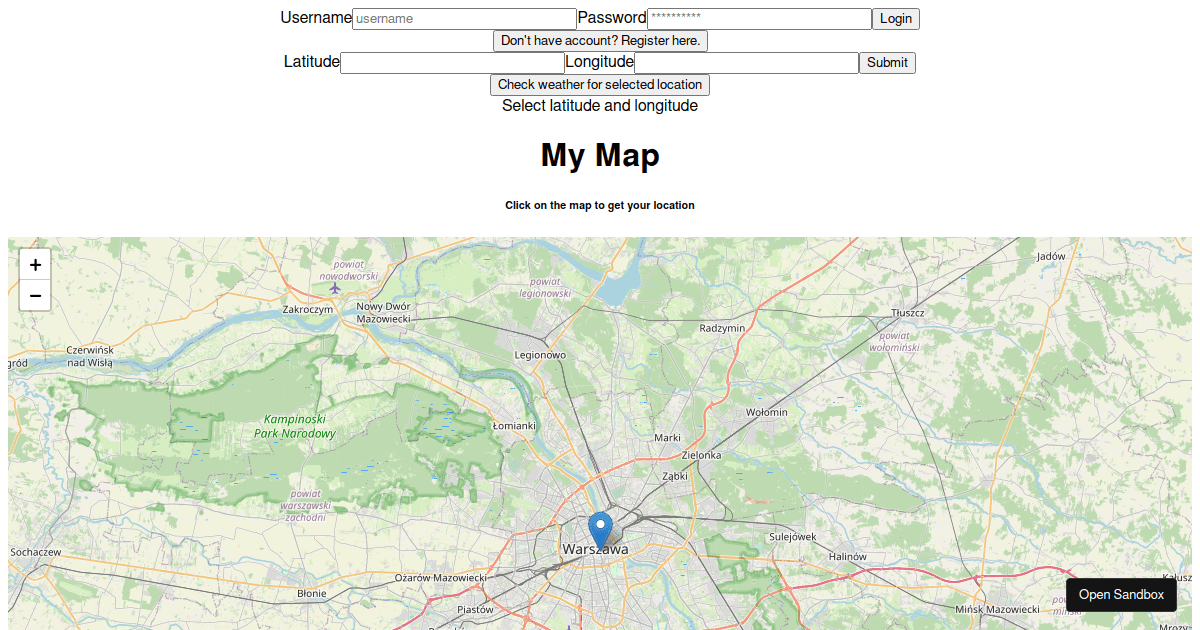Zoom out of the map
The width and height of the screenshot is (1200, 630).
point(35,296)
